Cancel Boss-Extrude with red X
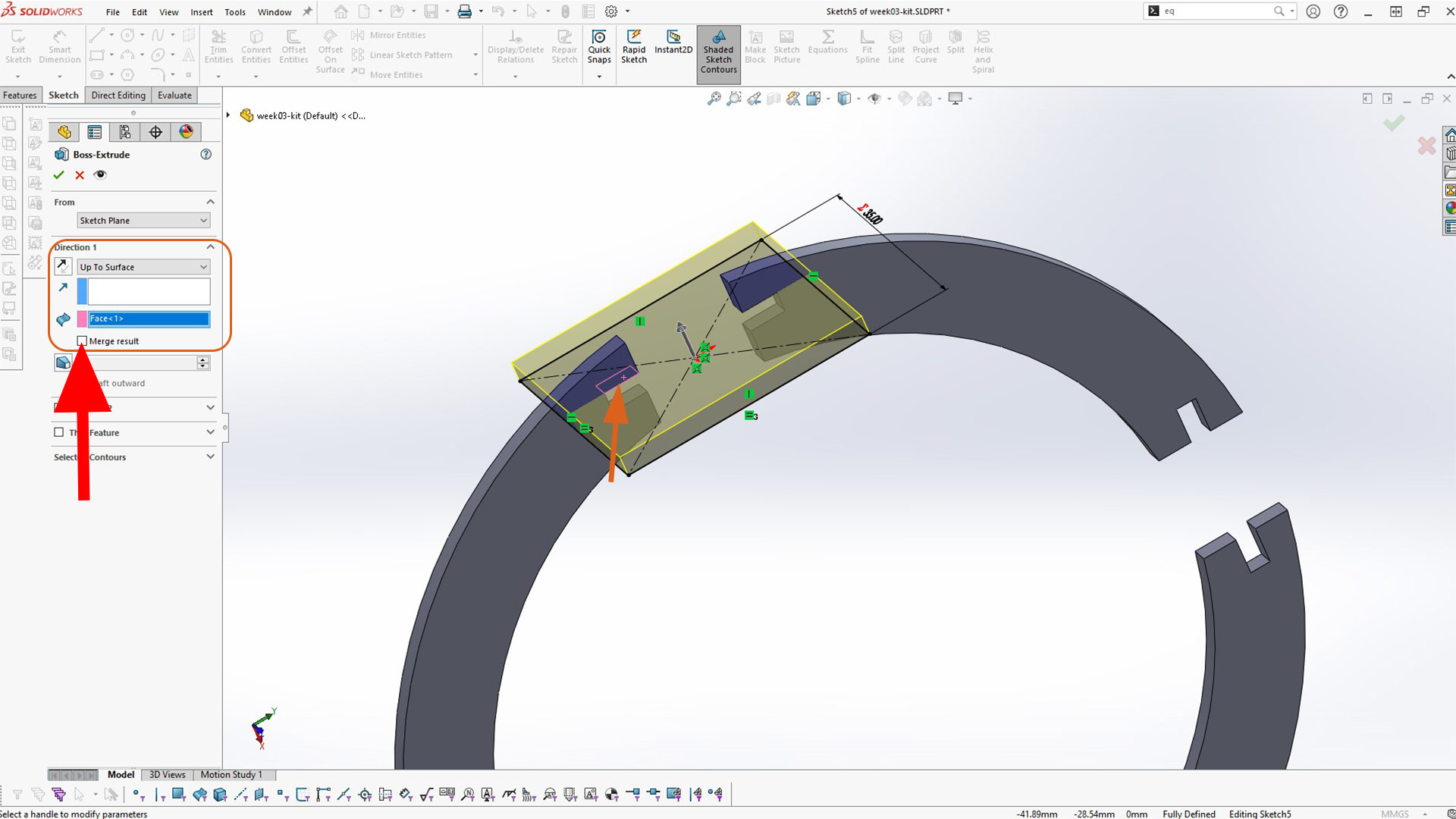The width and height of the screenshot is (1456, 819). (x=80, y=175)
